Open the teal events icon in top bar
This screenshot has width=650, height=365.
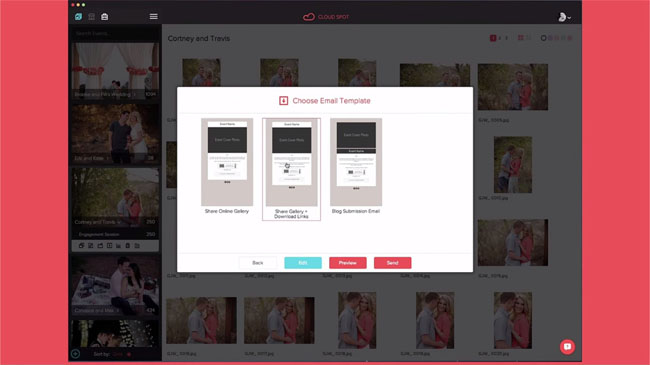(x=78, y=17)
